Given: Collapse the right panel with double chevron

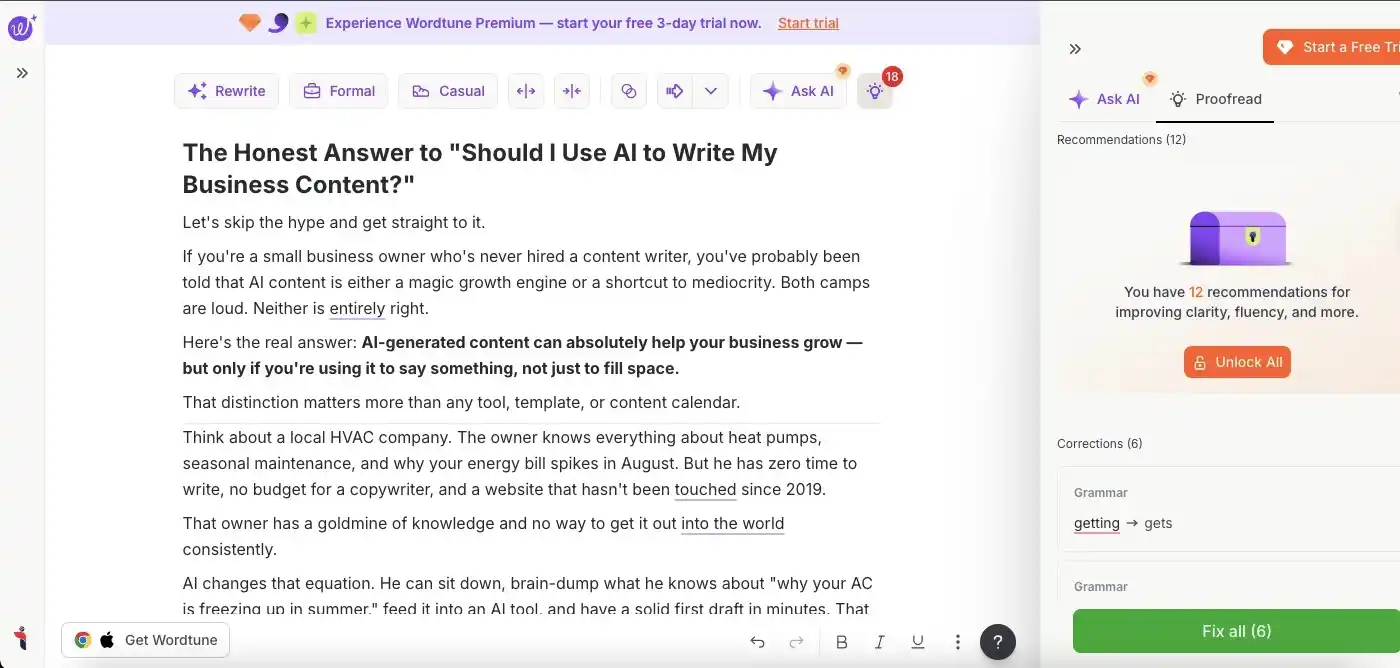Looking at the screenshot, I should pos(1075,49).
